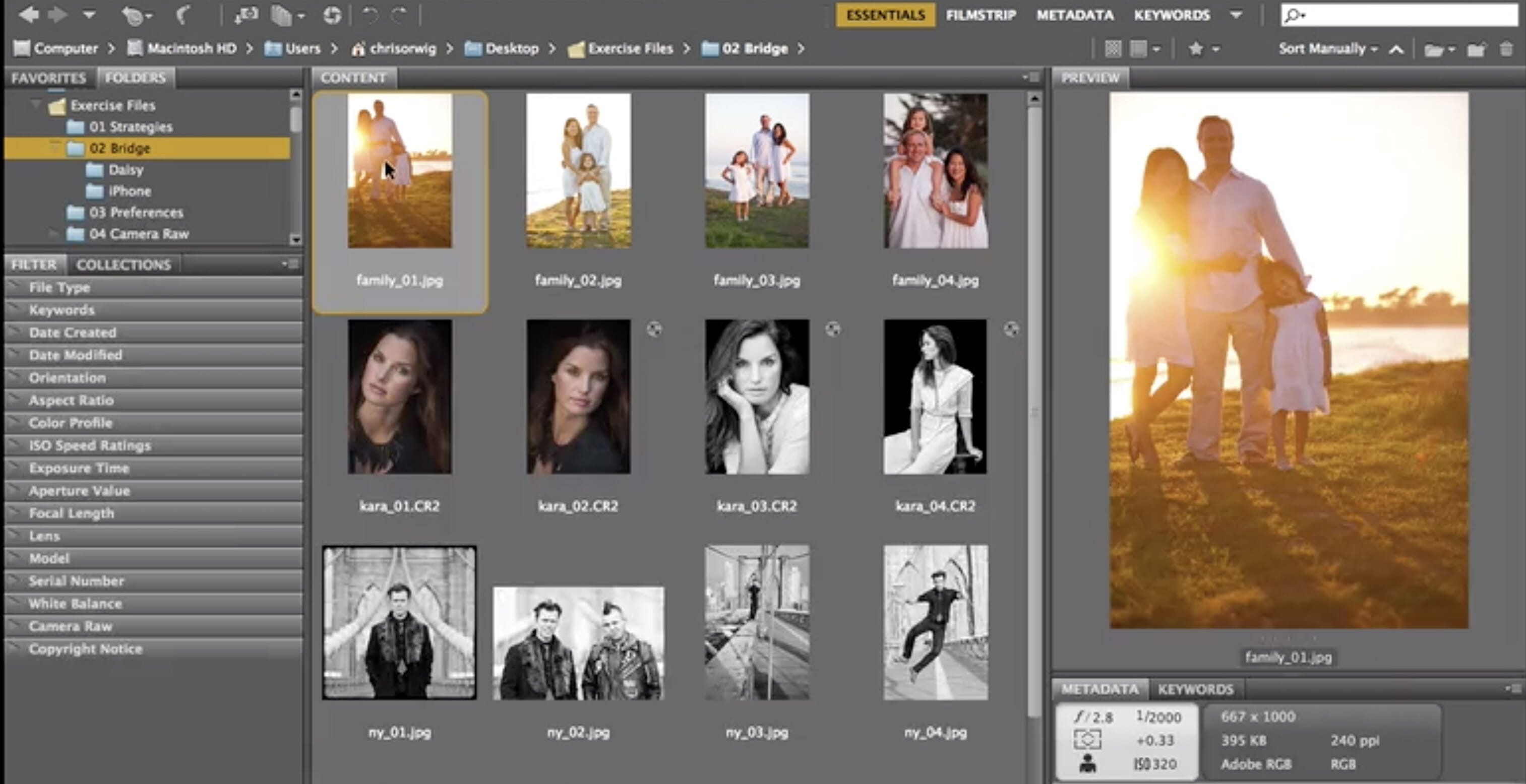Select the family_02.jpg thumbnail
Image resolution: width=1526 pixels, height=784 pixels.
point(578,170)
